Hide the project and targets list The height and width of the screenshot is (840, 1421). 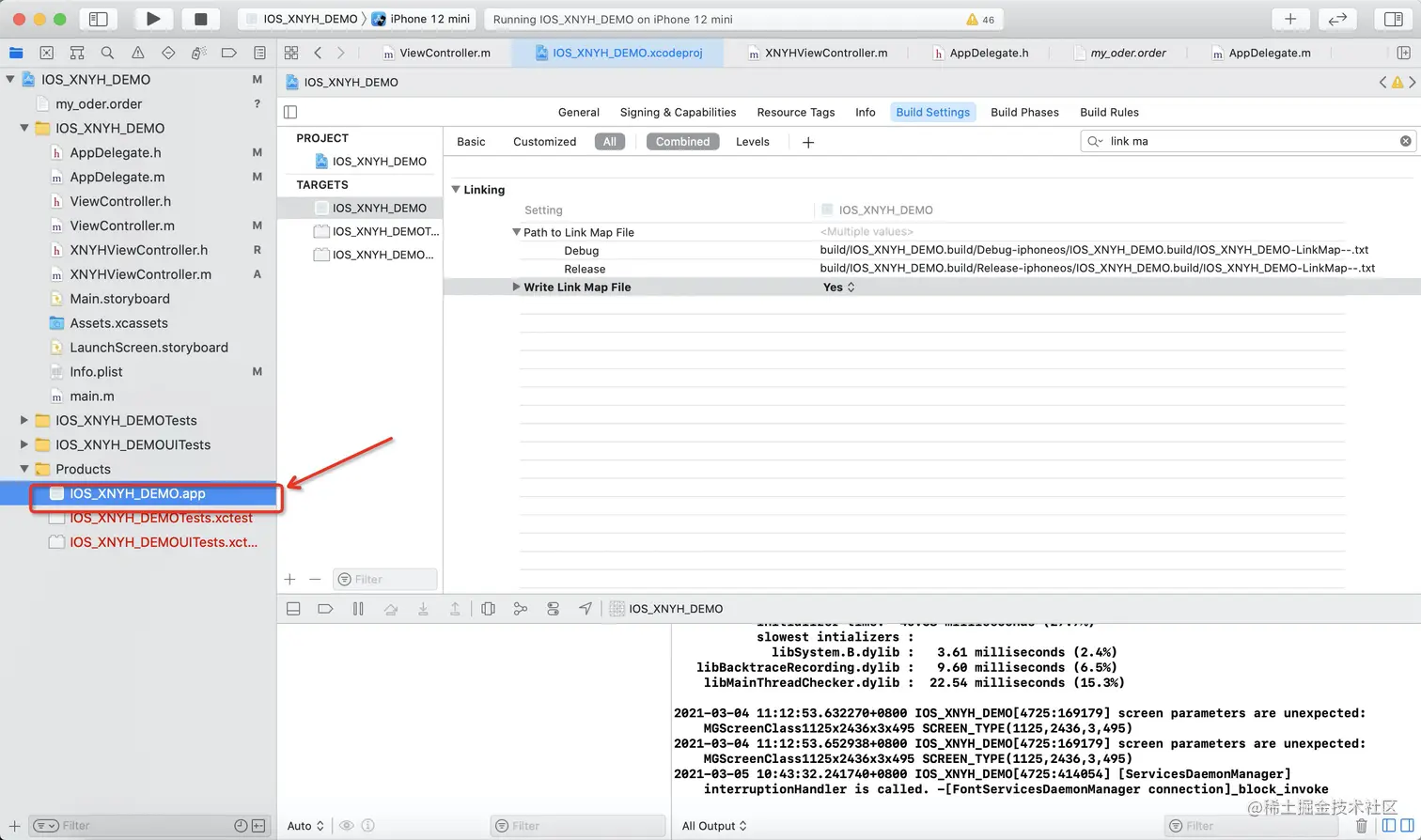290,112
